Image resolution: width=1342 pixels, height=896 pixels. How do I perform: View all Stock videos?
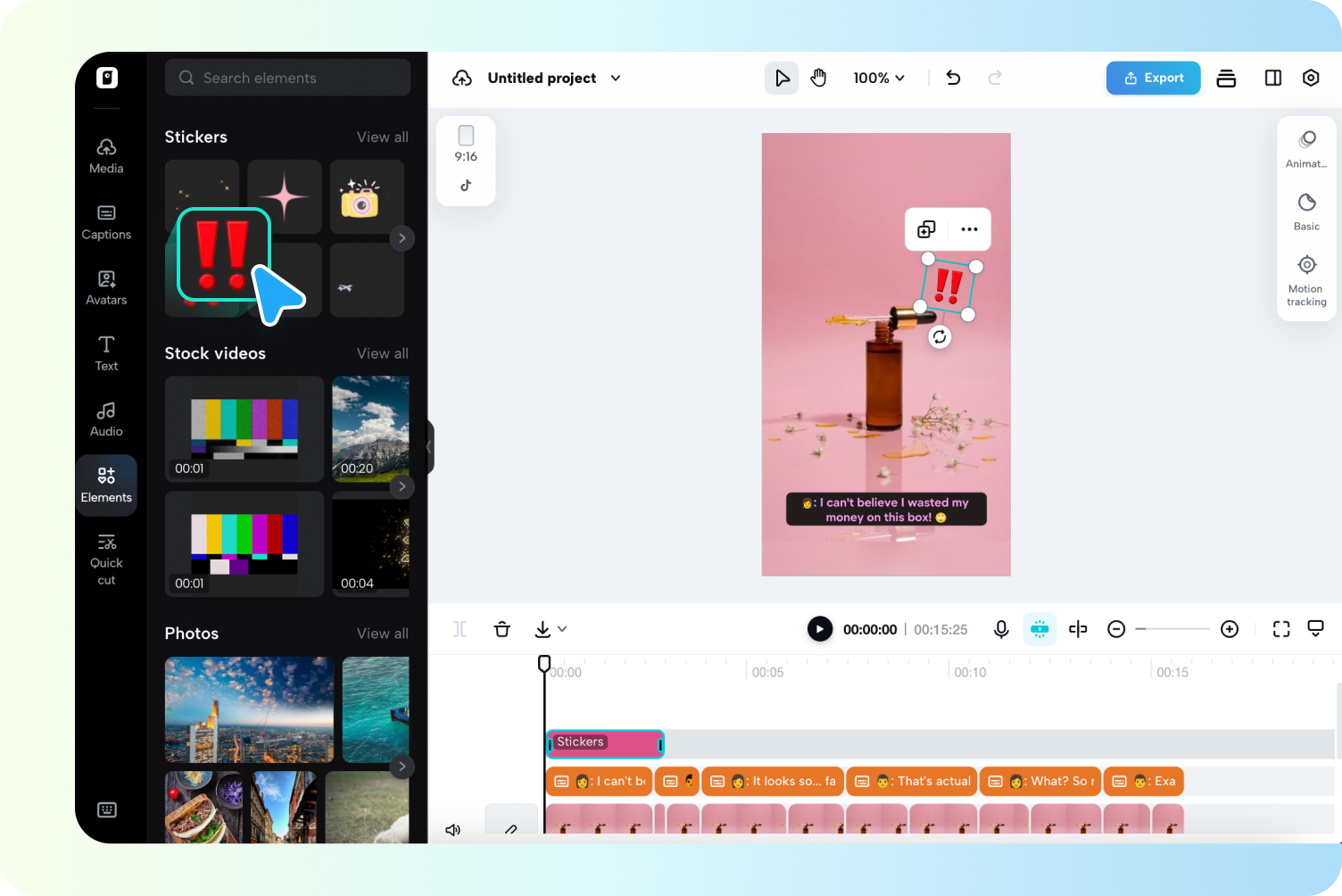[382, 353]
